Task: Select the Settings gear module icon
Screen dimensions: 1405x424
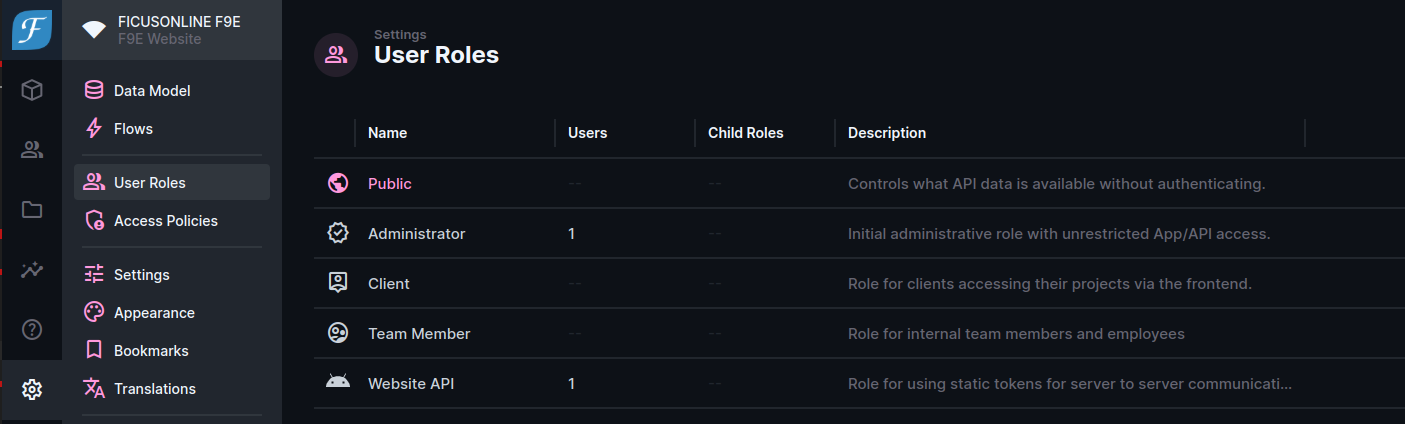Action: coord(32,389)
